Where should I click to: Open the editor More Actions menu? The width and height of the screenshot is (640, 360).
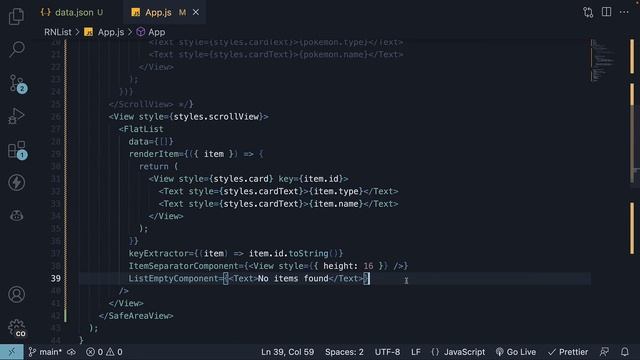point(624,12)
